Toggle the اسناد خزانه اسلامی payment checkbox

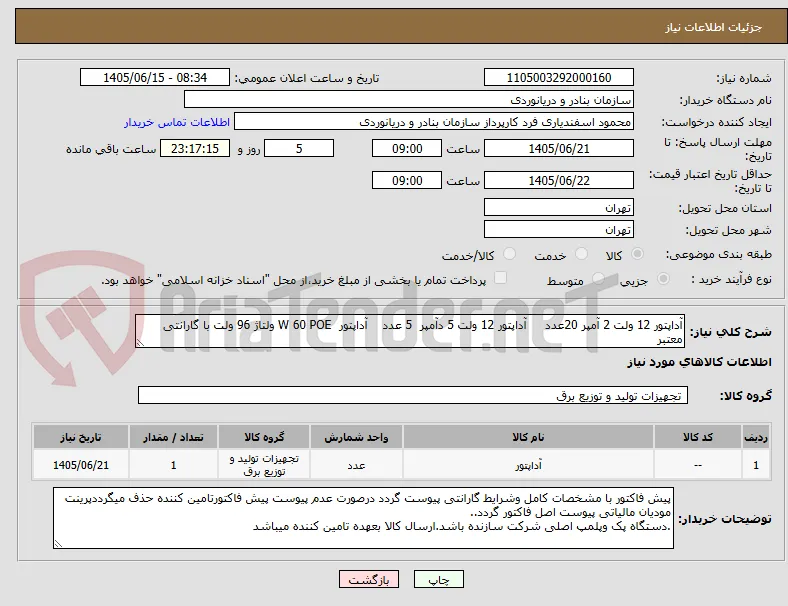[501, 278]
